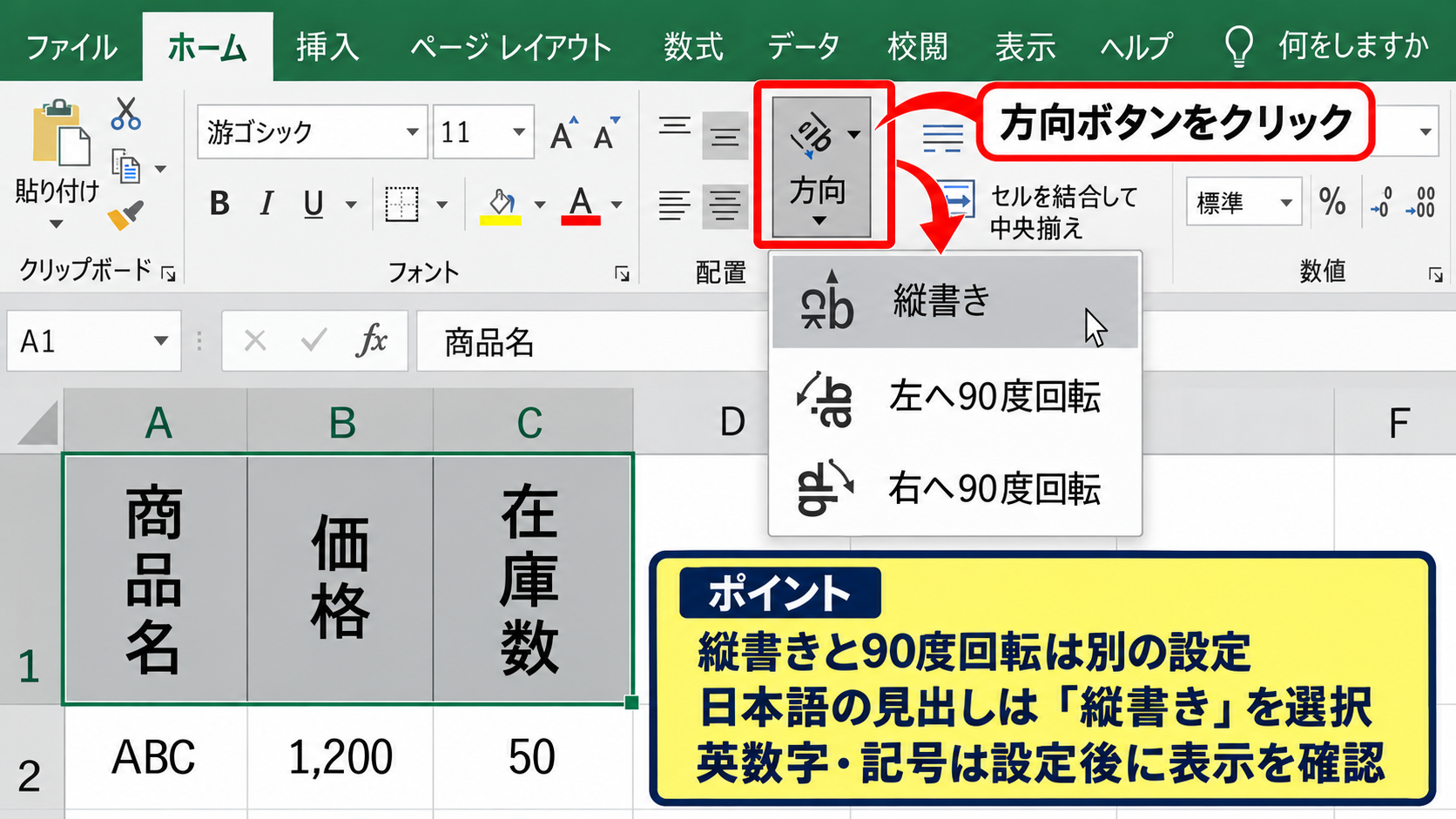Apply red font color A
This screenshot has width=1456, height=819.
581,205
